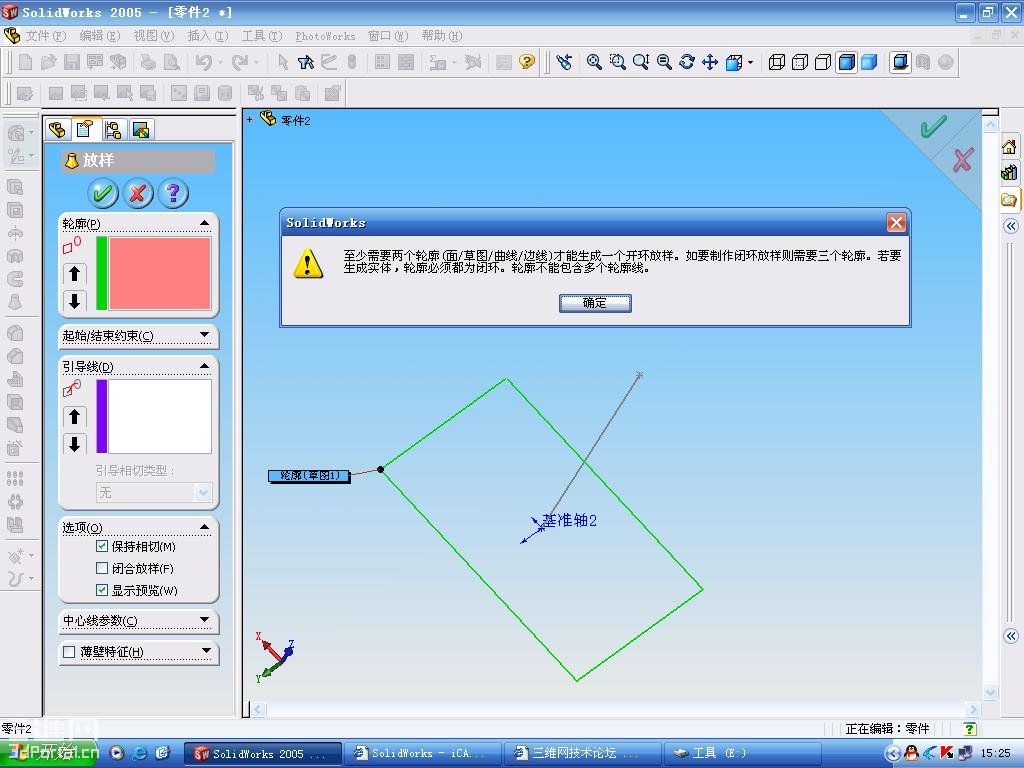Enable the 闭合放样(F) checkbox
The height and width of the screenshot is (768, 1024).
click(x=102, y=568)
